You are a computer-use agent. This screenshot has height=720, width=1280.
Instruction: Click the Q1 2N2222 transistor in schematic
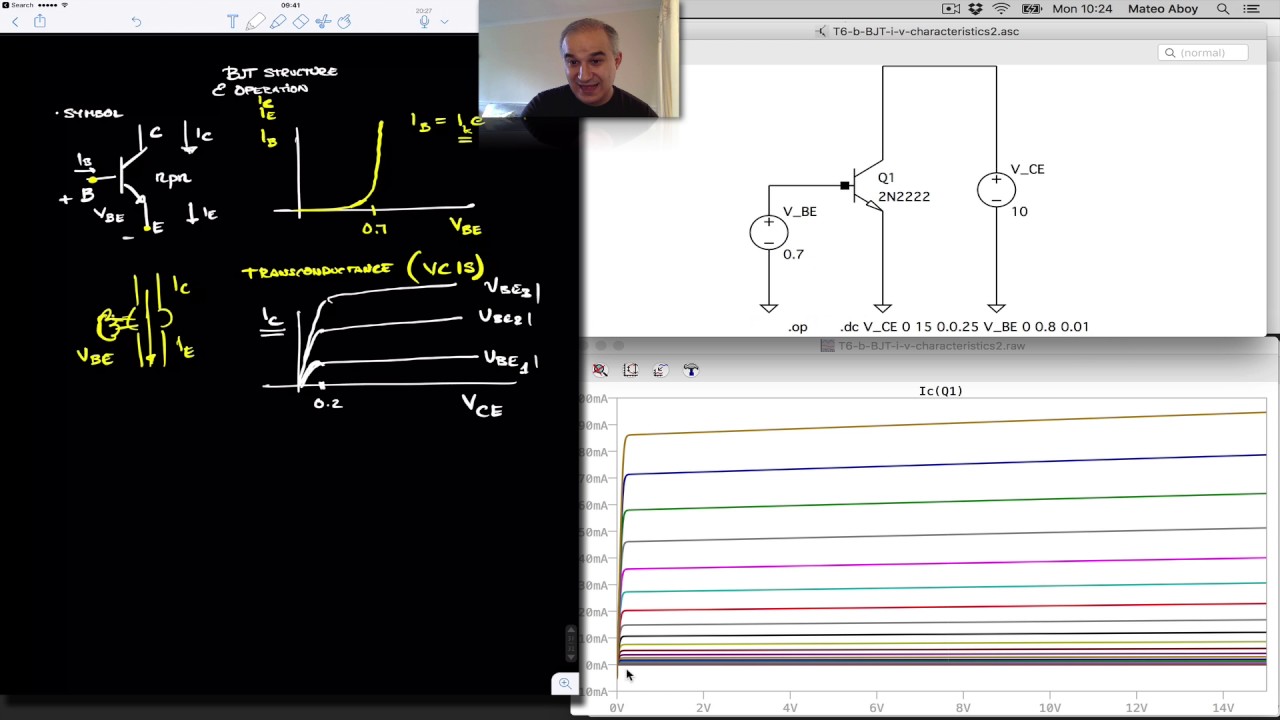pyautogui.click(x=867, y=186)
